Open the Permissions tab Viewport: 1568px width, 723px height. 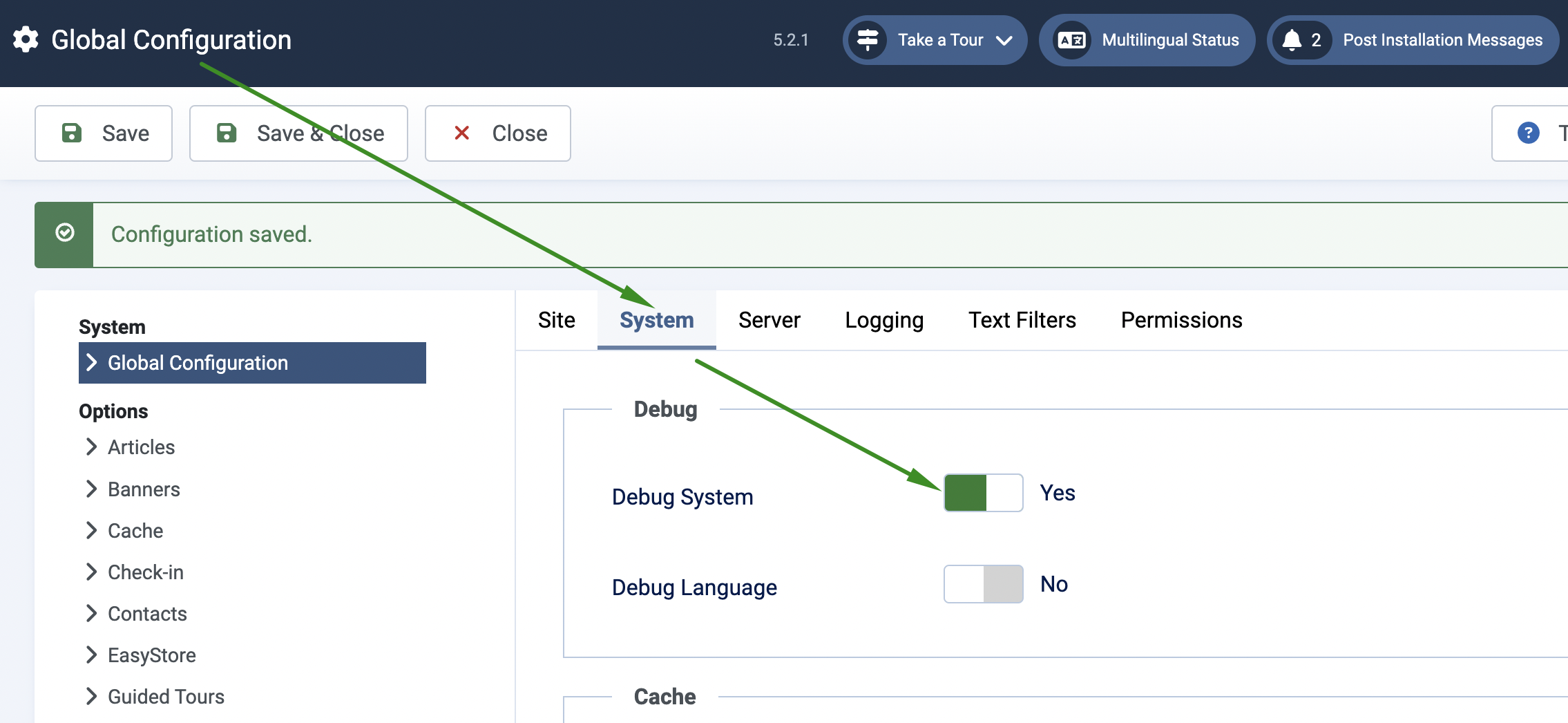point(1181,320)
